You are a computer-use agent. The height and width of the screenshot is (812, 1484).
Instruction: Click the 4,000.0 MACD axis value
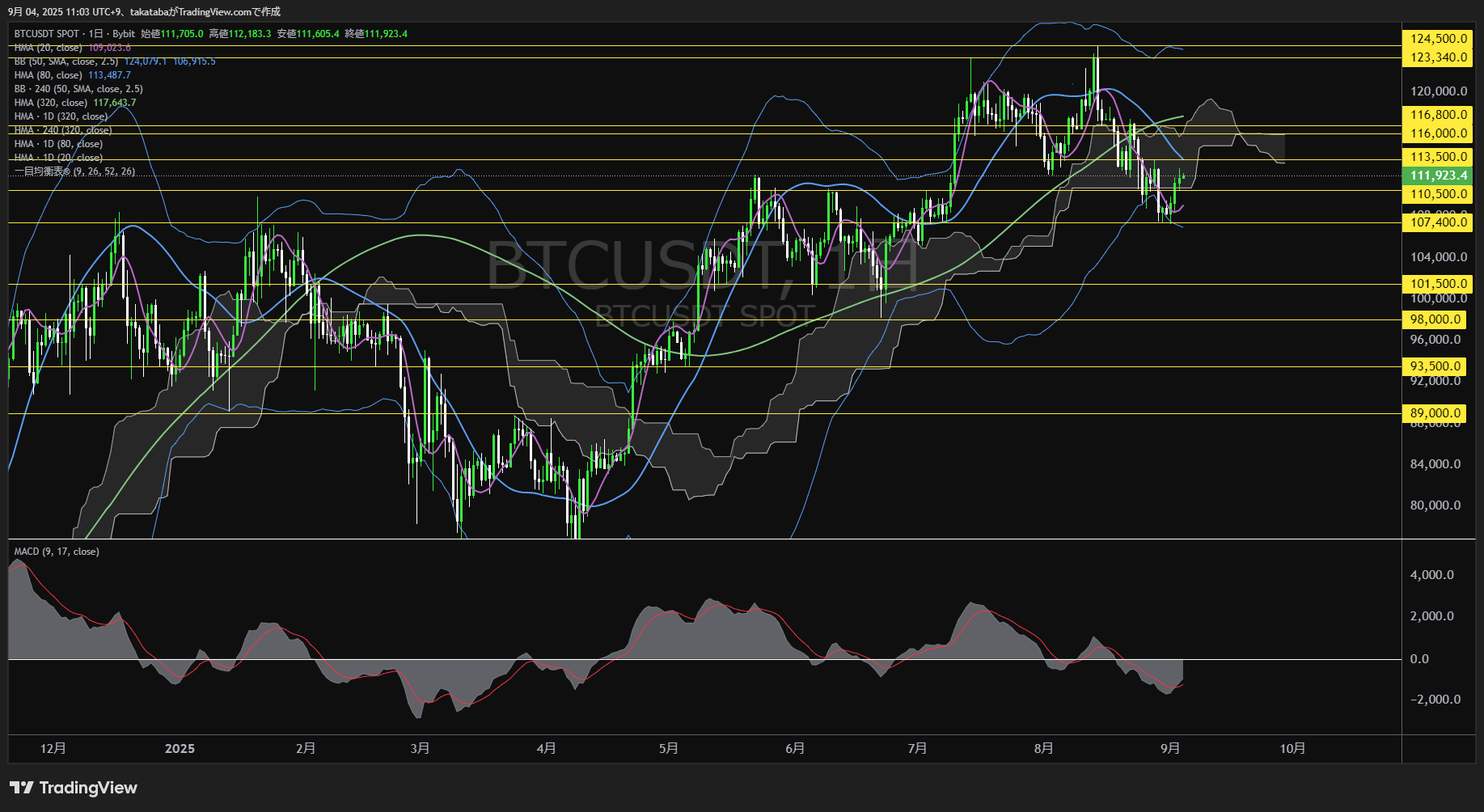coord(1432,575)
